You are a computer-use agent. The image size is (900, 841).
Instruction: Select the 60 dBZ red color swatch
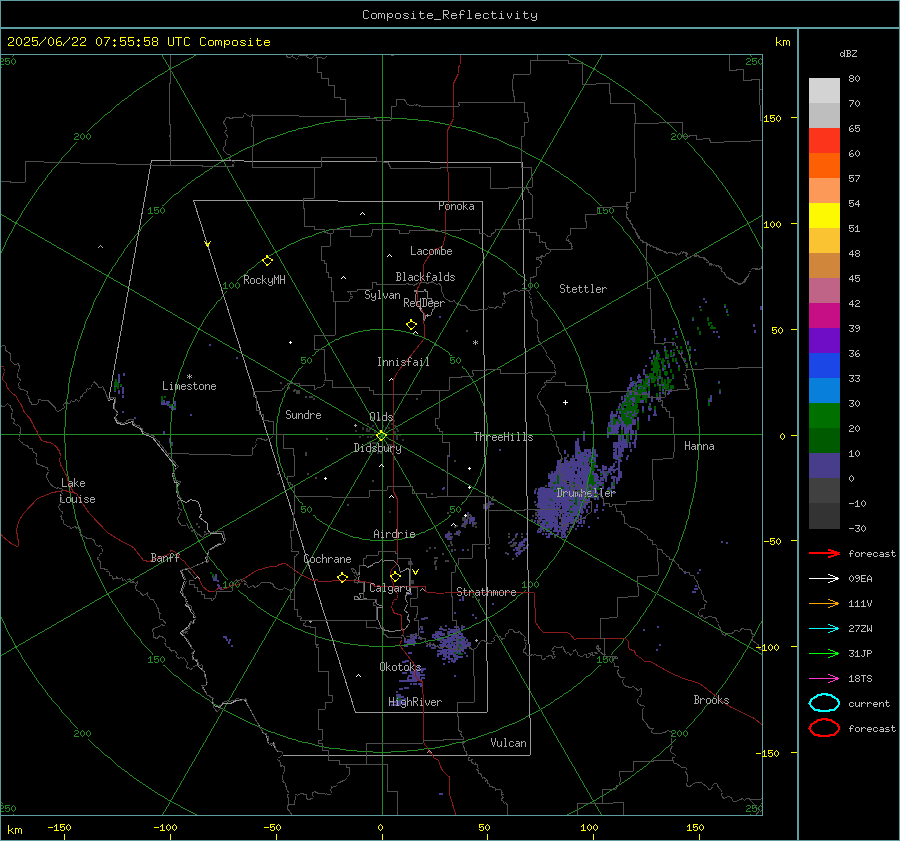click(x=824, y=141)
